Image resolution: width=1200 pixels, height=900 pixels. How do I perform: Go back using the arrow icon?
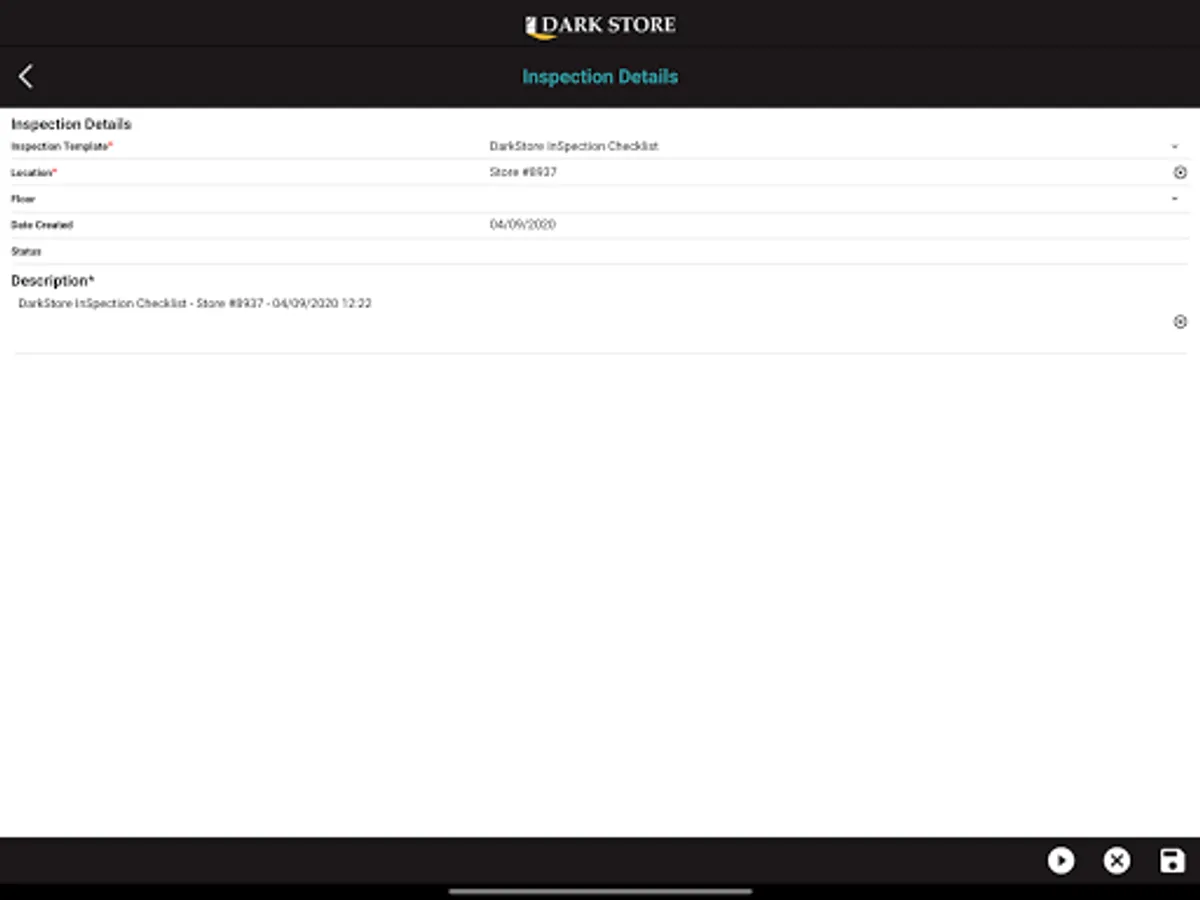(26, 76)
